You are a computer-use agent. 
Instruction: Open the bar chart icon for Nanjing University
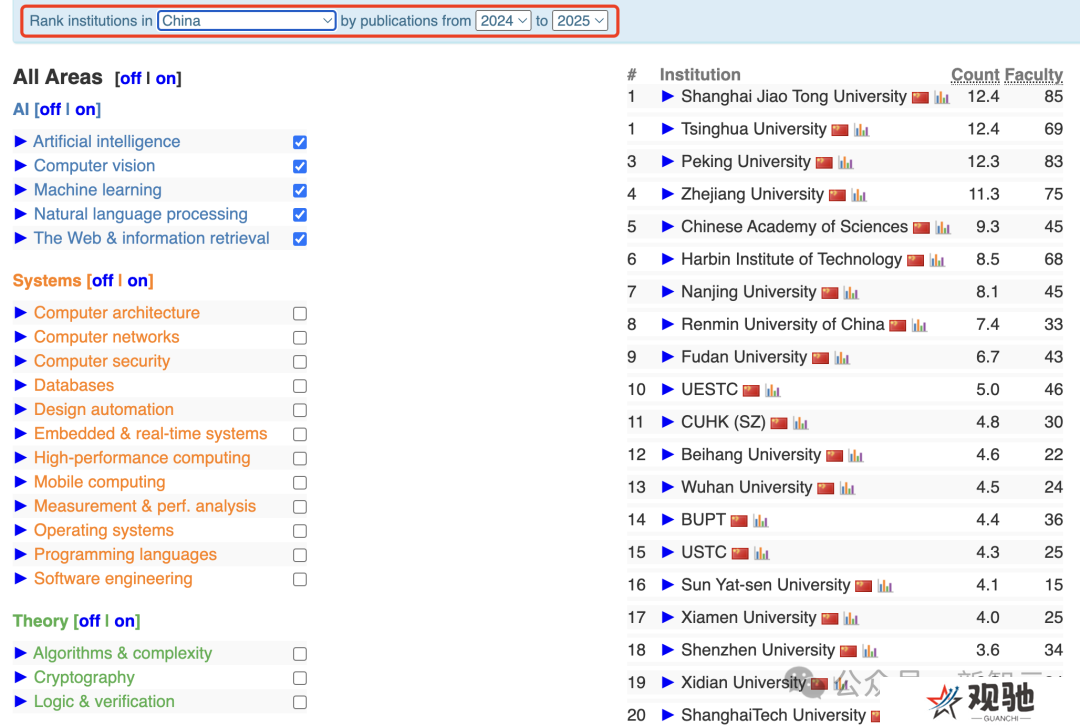851,293
